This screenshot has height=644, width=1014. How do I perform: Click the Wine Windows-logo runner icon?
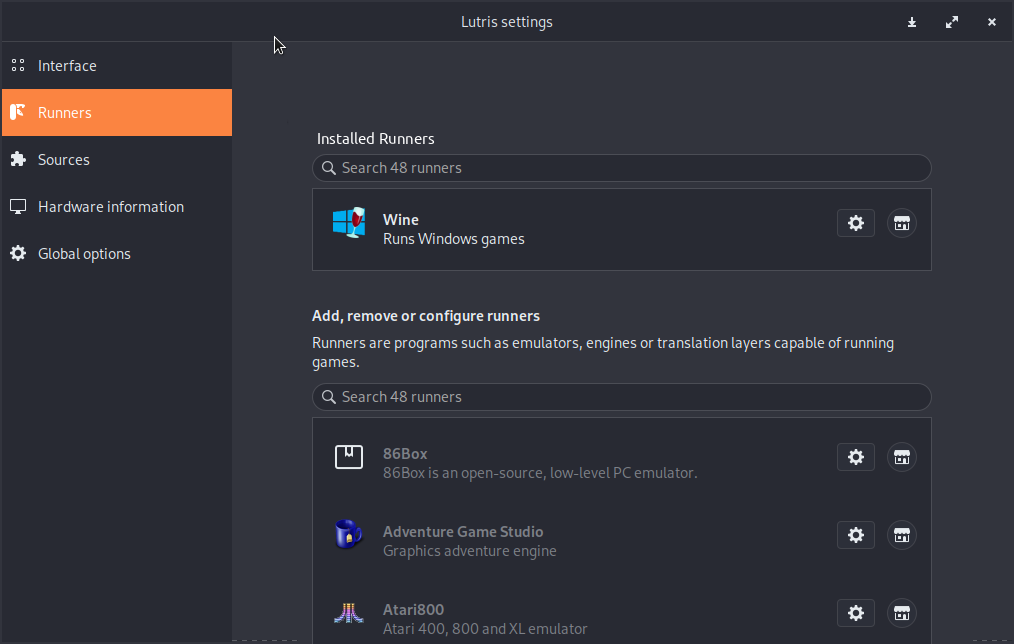[x=349, y=223]
